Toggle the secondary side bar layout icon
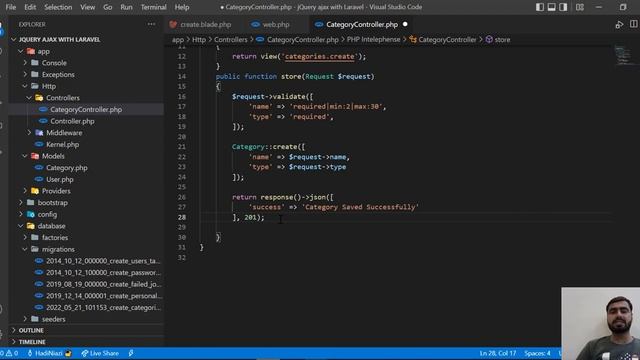 tap(563, 7)
